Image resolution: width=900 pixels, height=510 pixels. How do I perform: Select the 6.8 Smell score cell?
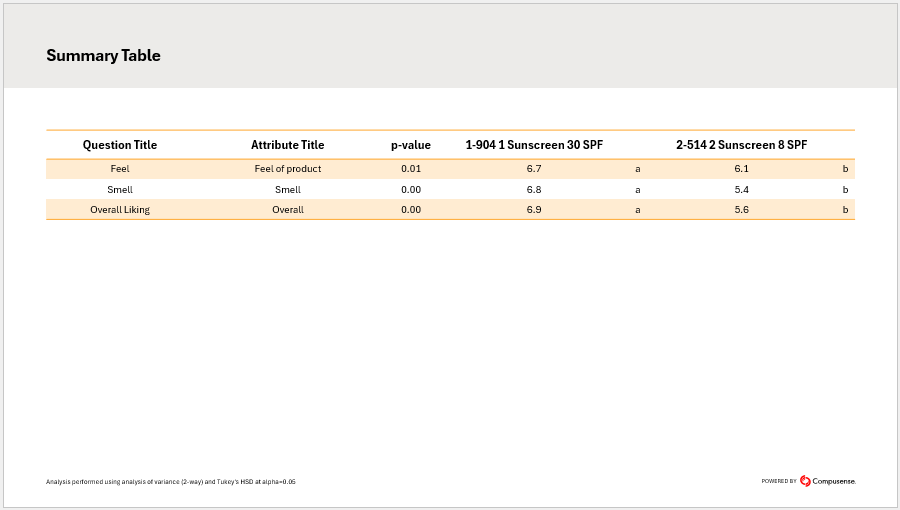coord(534,189)
